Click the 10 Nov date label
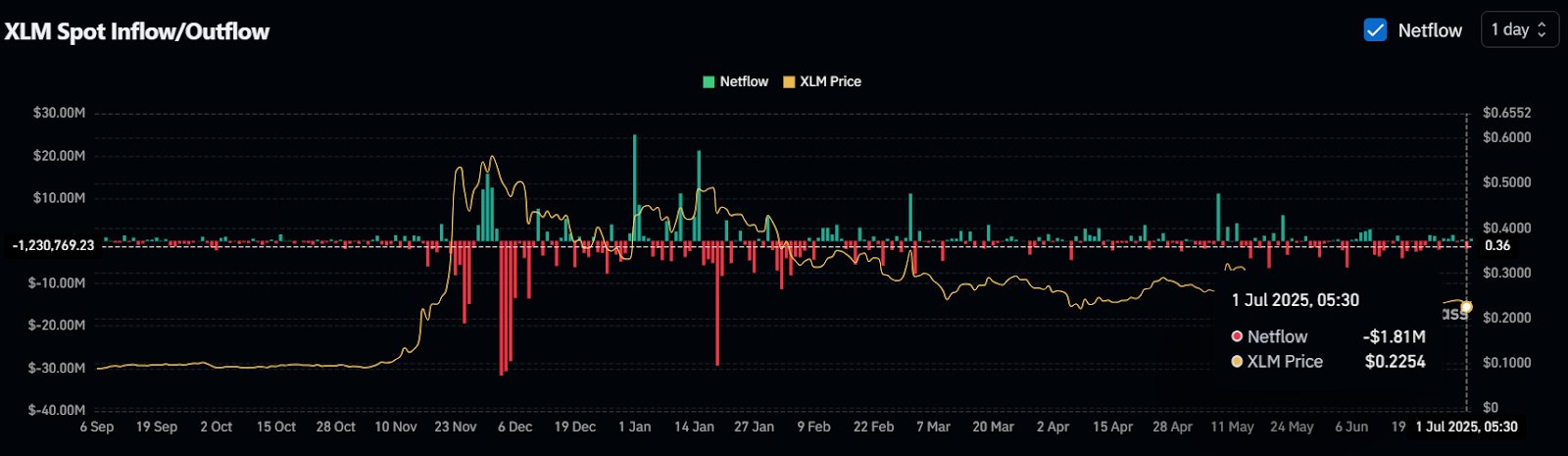 pyautogui.click(x=396, y=427)
